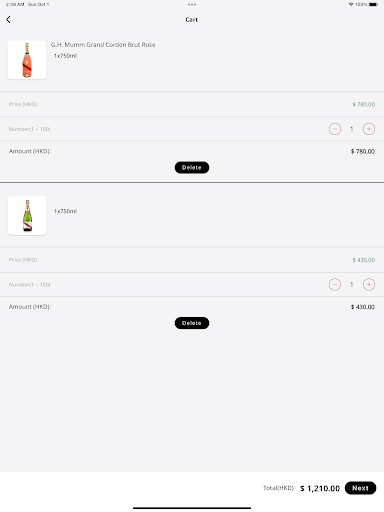The width and height of the screenshot is (384, 512).
Task: Decrease quantity of the $430.00 item
Action: [335, 284]
